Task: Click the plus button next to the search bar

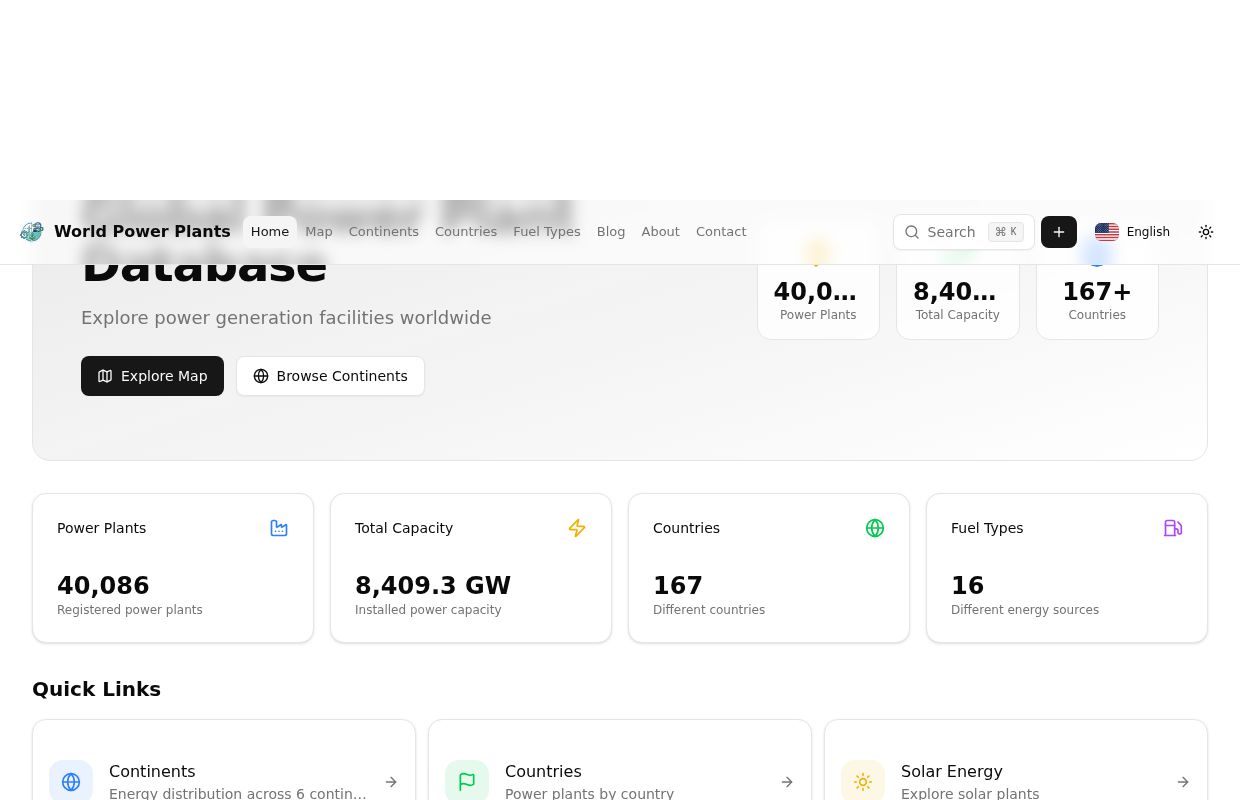Action: click(x=1059, y=232)
